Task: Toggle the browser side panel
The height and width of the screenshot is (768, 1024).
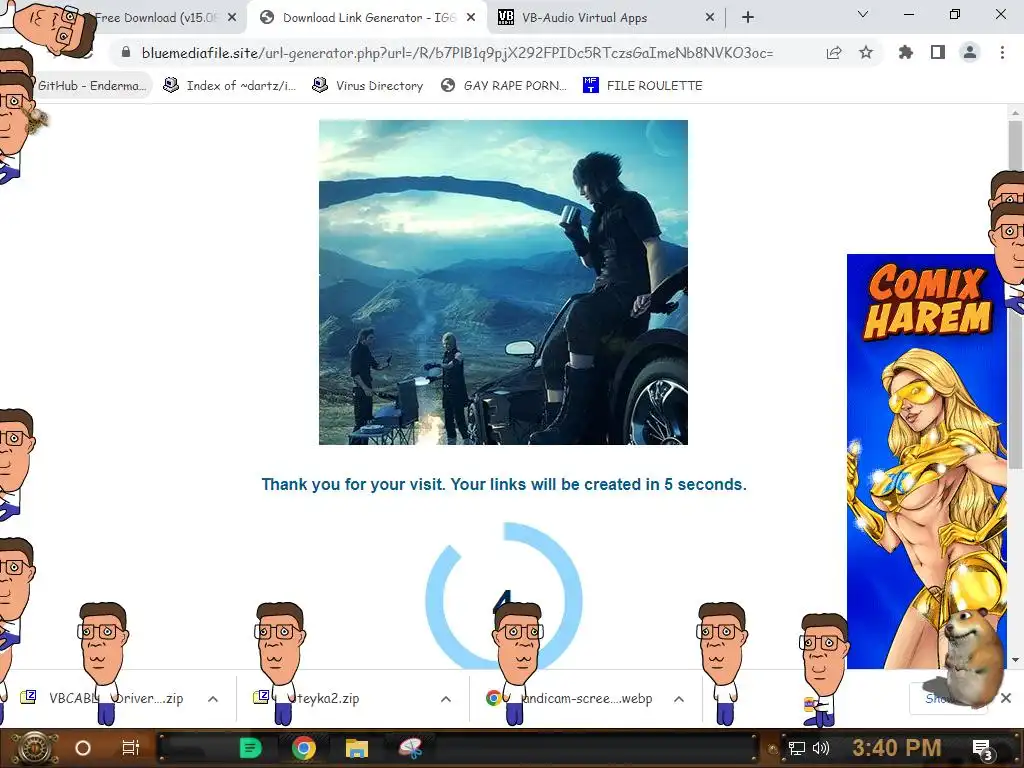Action: [x=938, y=53]
